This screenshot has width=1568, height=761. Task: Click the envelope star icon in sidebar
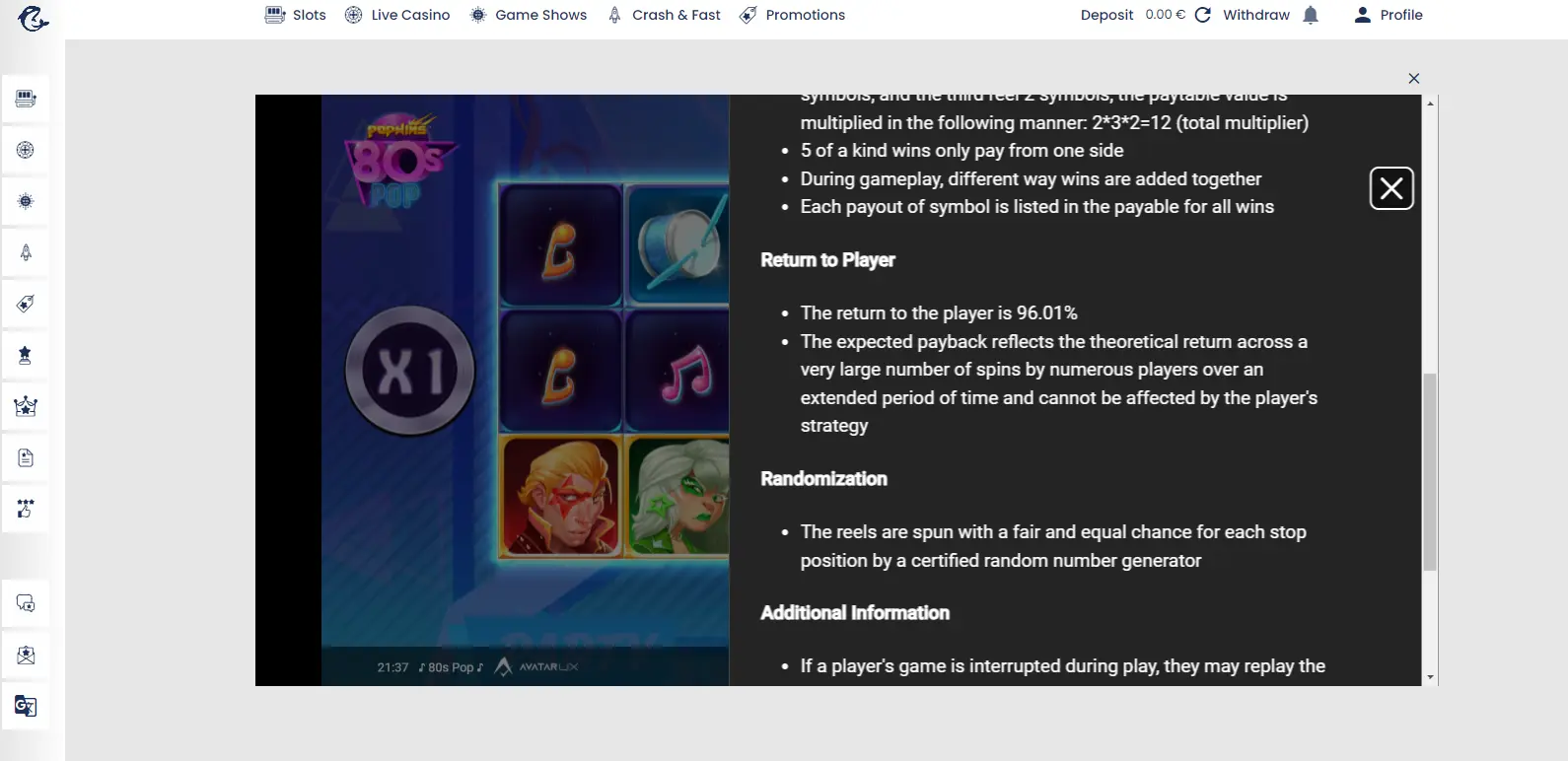pyautogui.click(x=26, y=655)
